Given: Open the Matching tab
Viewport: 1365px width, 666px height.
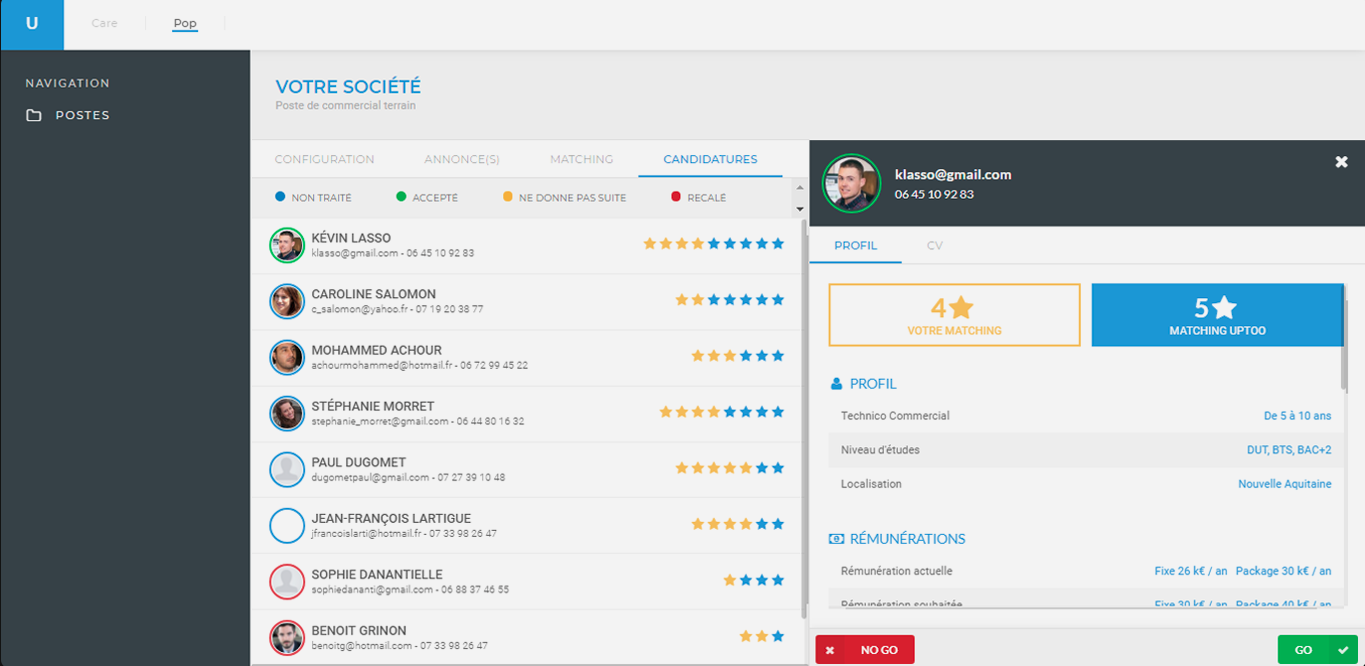Looking at the screenshot, I should point(581,160).
